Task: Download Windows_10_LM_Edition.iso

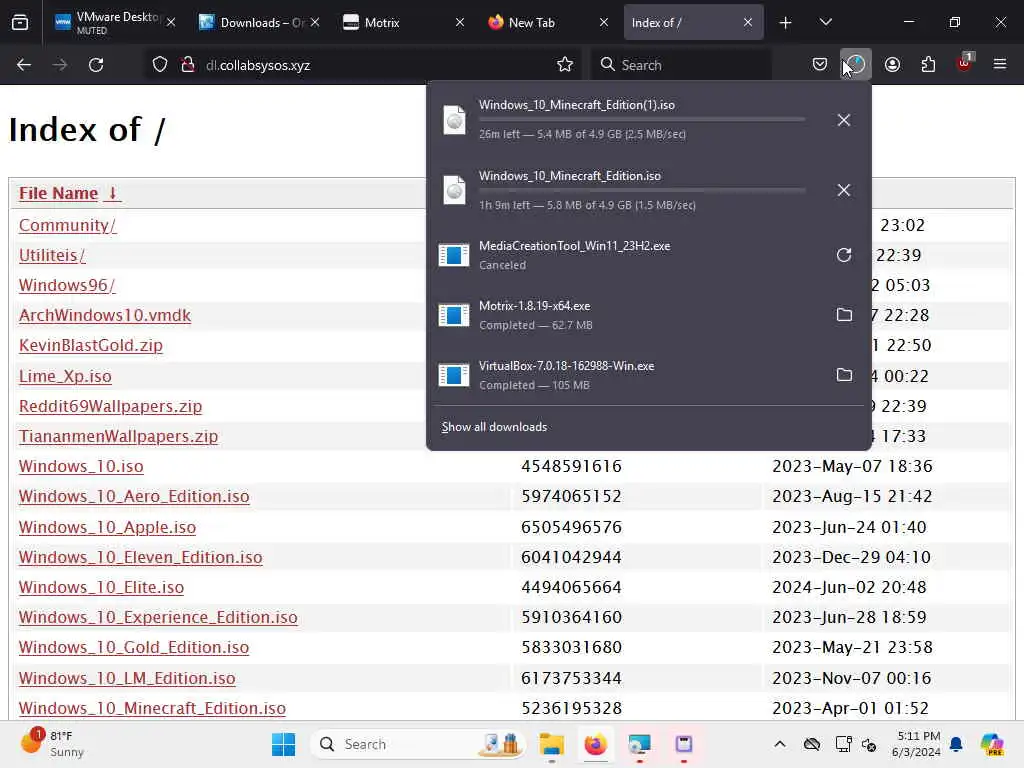Action: coord(127,678)
